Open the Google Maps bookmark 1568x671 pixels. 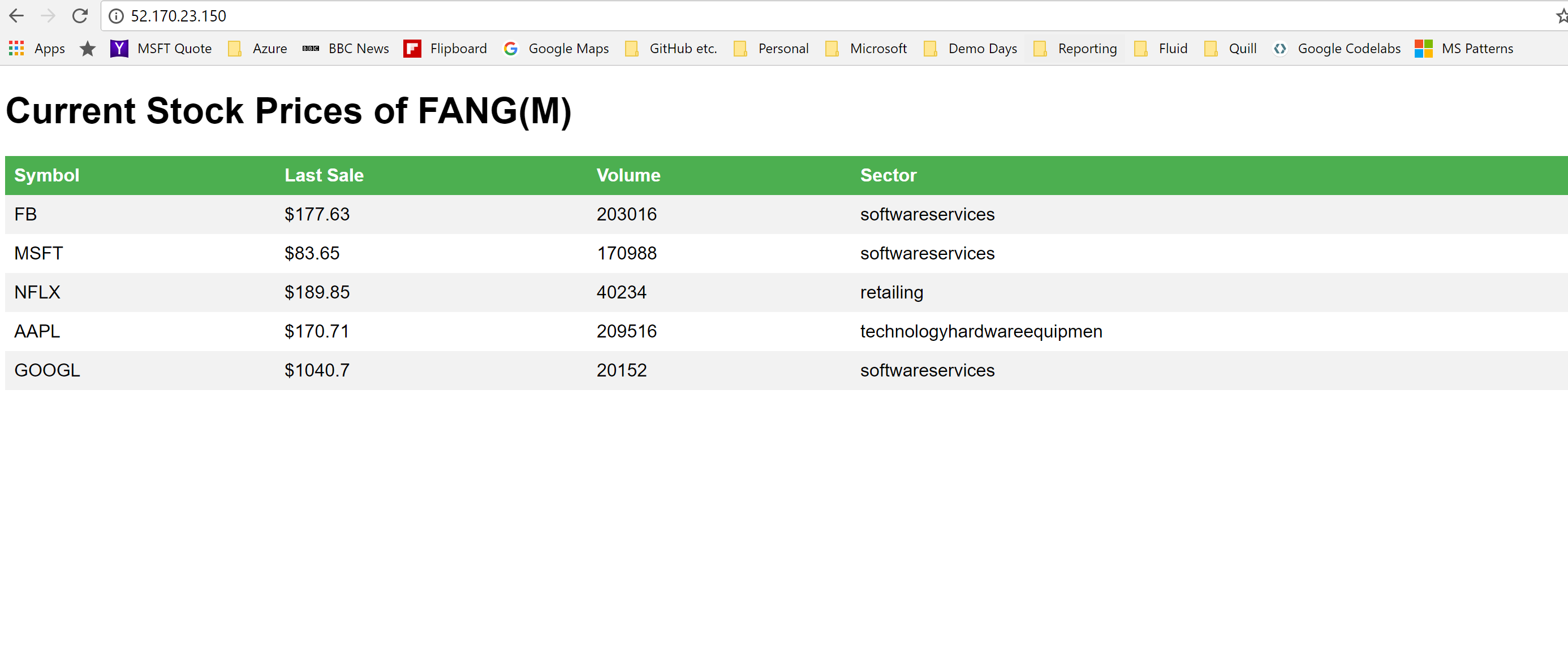point(557,49)
